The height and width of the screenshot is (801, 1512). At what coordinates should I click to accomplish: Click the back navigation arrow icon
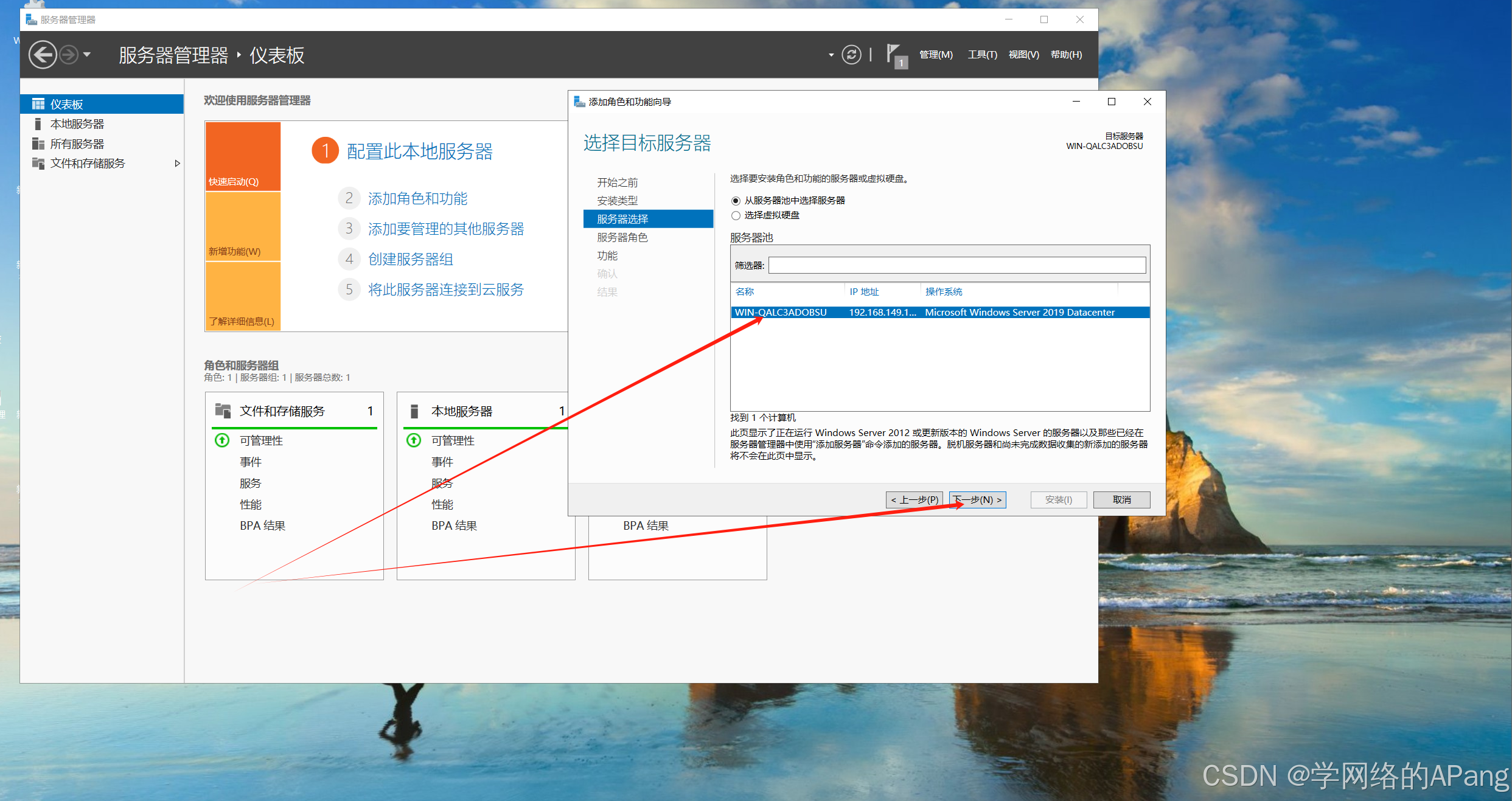point(42,55)
